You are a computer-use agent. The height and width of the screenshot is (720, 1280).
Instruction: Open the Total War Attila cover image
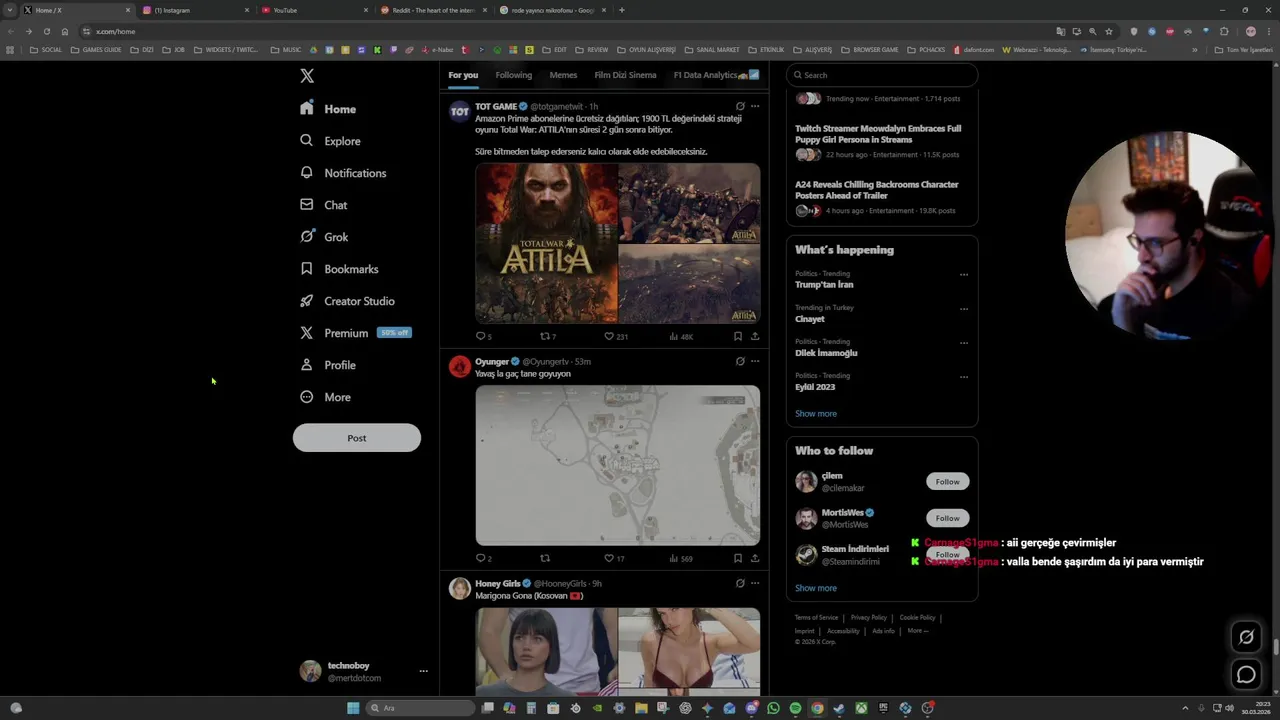(546, 243)
